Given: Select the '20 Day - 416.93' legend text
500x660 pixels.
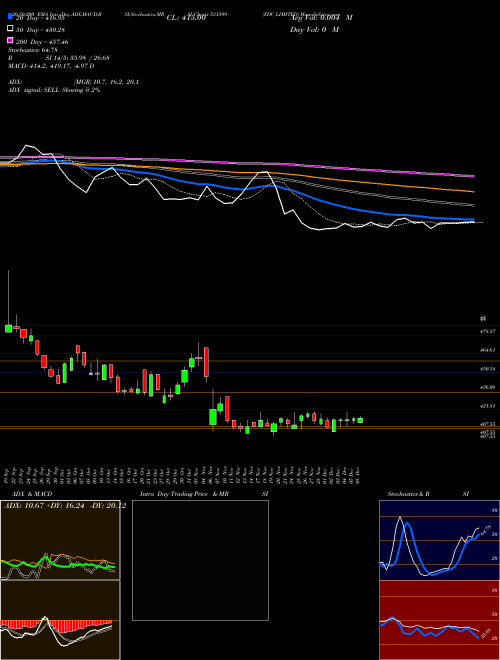Looking at the screenshot, I should [x=40, y=18].
